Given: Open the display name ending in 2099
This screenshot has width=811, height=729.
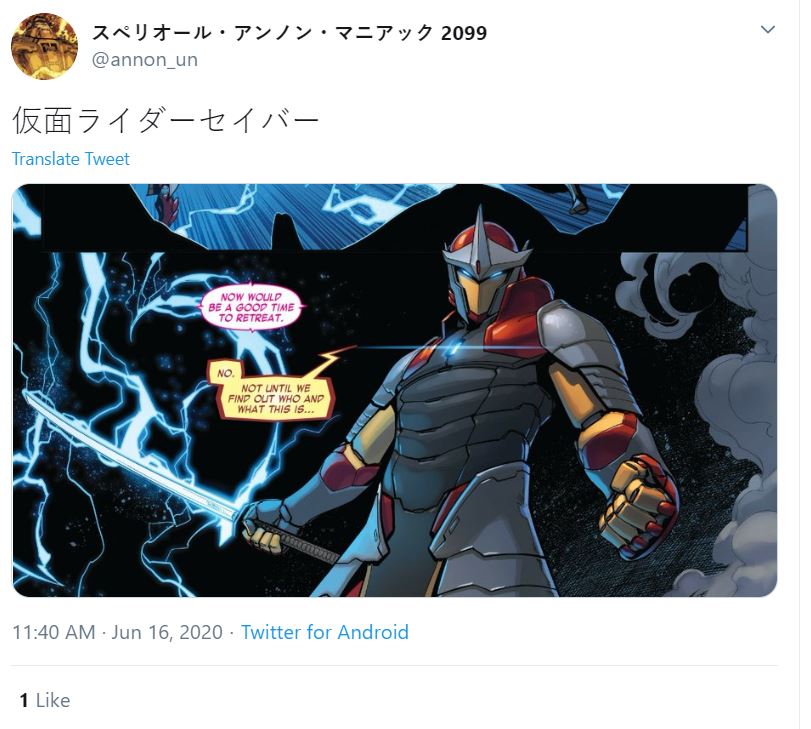Looking at the screenshot, I should pos(289,33).
